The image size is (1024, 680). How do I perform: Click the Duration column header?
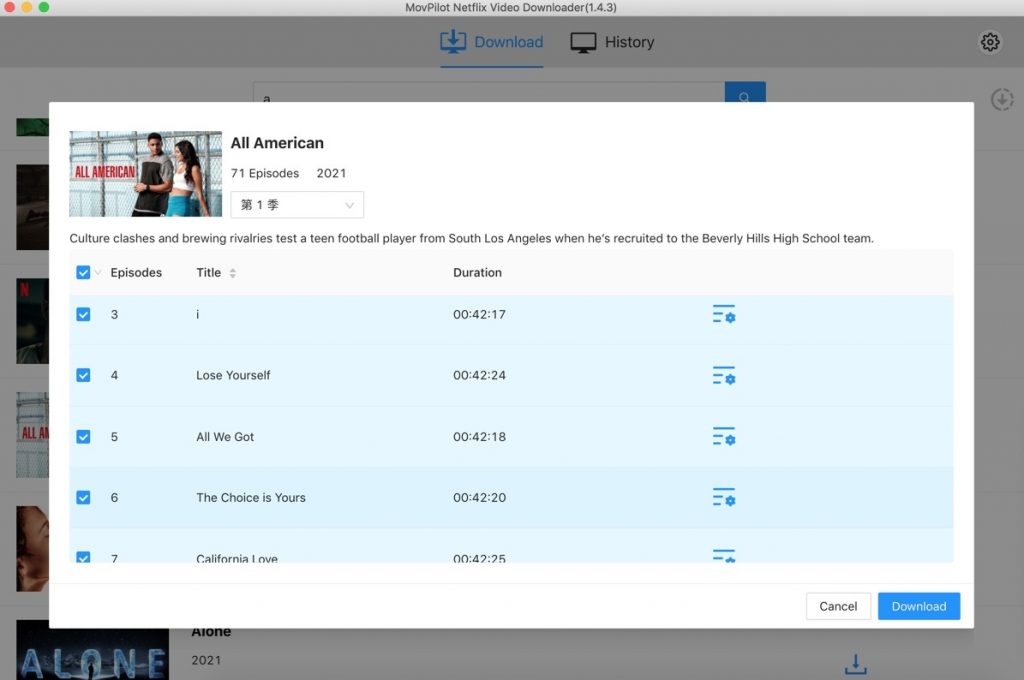coord(477,272)
